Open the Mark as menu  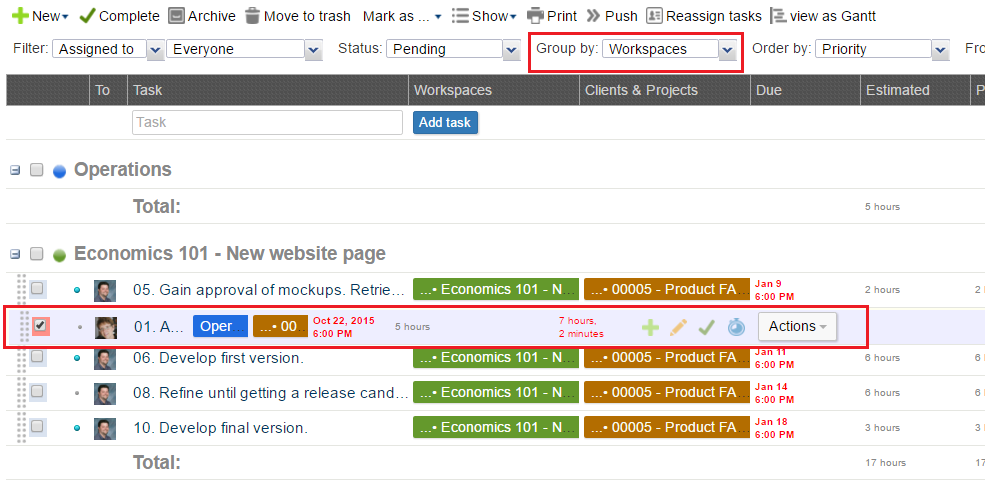[402, 16]
